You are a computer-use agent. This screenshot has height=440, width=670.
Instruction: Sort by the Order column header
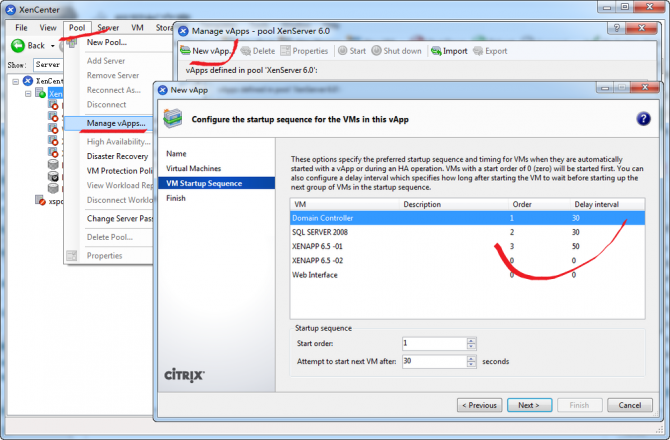pos(539,204)
